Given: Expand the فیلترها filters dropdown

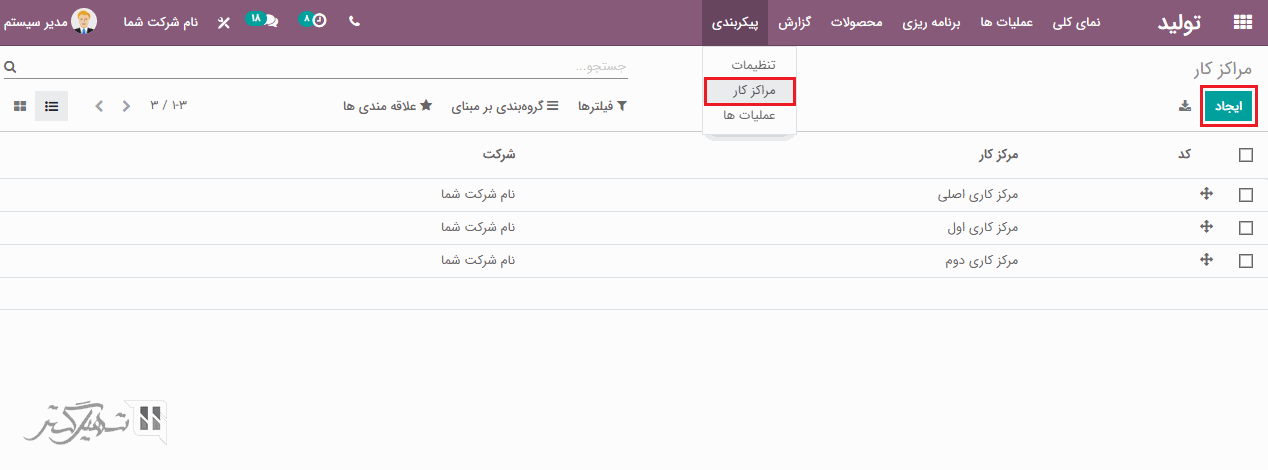Looking at the screenshot, I should (x=602, y=106).
